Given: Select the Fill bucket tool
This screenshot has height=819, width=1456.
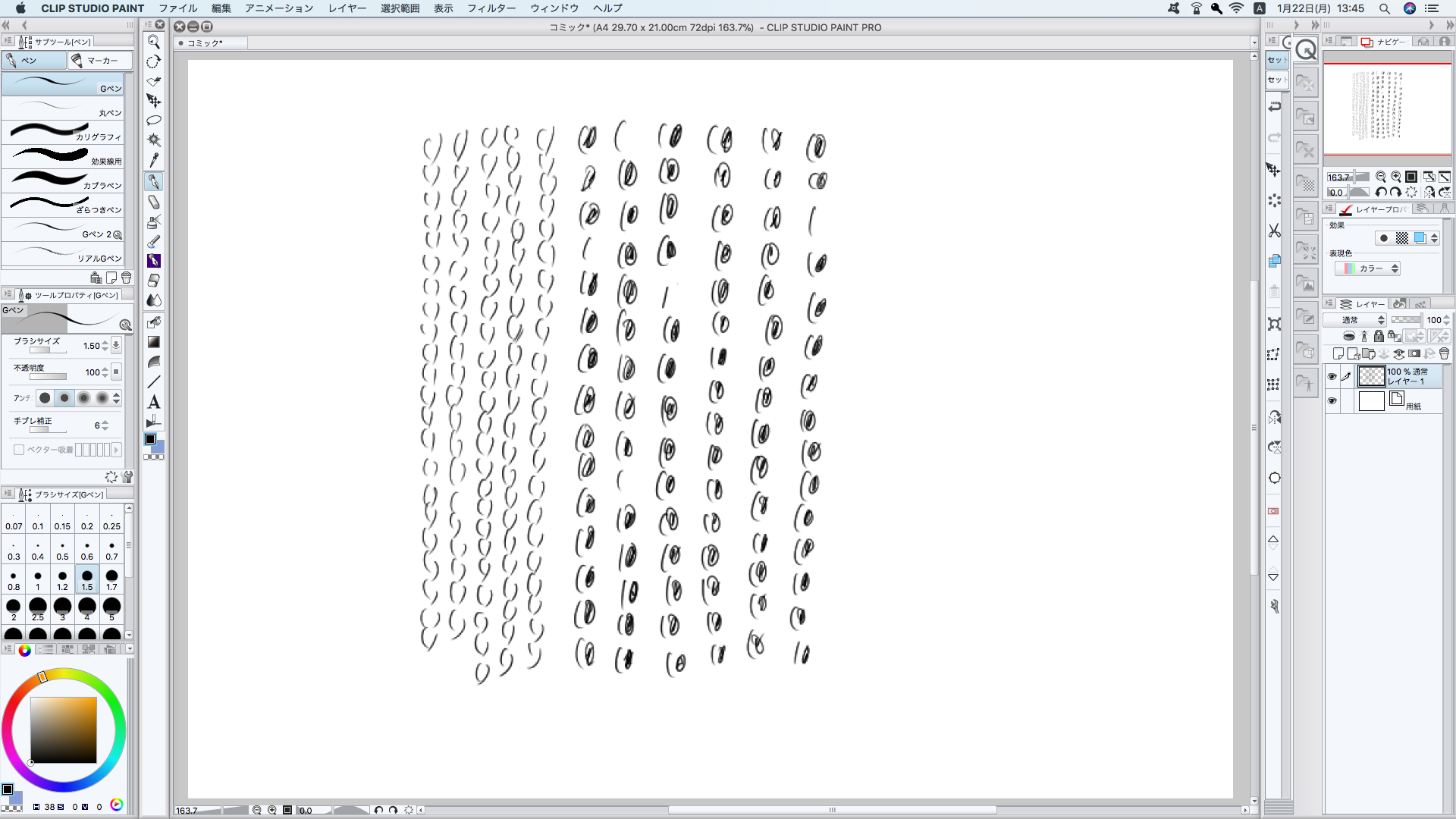Looking at the screenshot, I should click(154, 322).
